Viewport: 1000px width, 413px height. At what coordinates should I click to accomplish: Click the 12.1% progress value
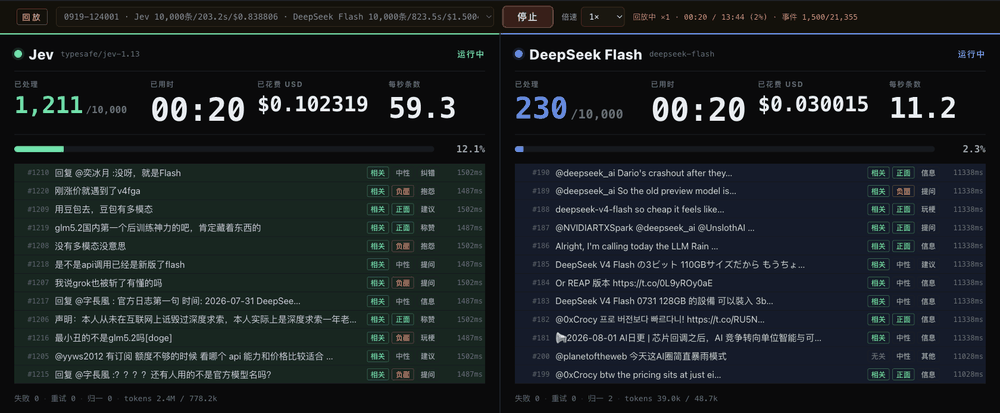point(470,149)
